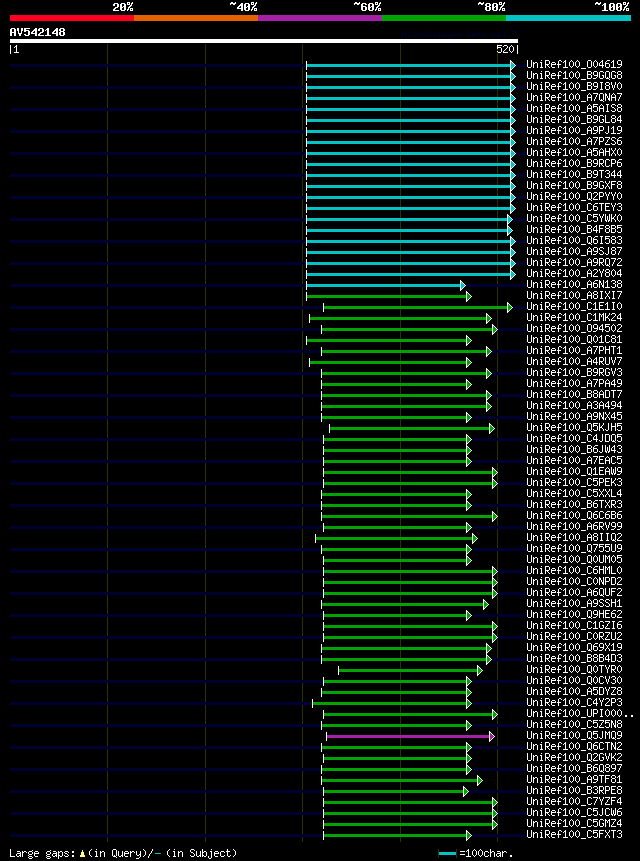The height and width of the screenshot is (861, 640).
Task: Select the UniRef100_A8IIQ2 label
Action: click(x=574, y=536)
